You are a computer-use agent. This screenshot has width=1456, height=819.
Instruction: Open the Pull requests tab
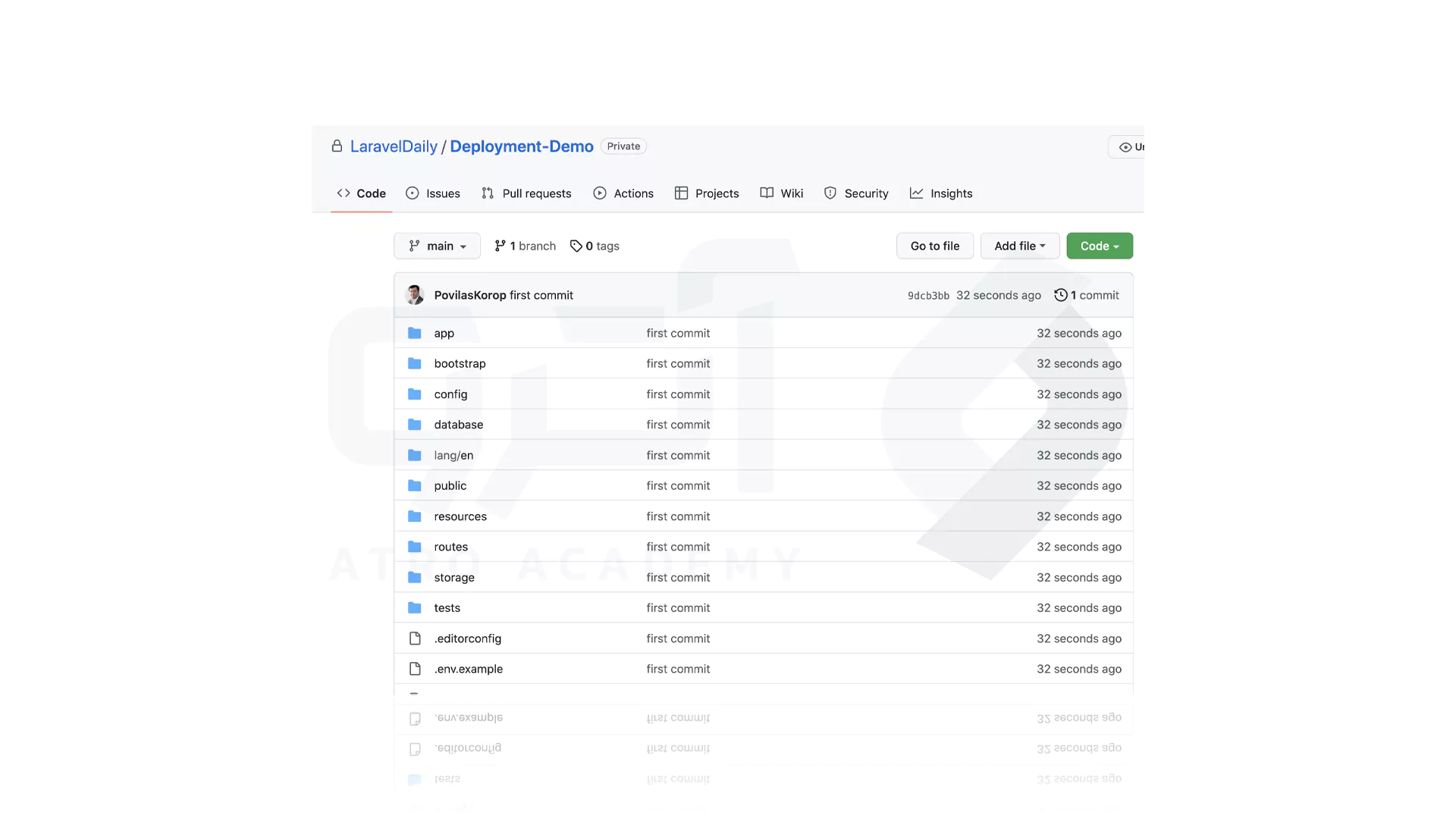pos(526,193)
